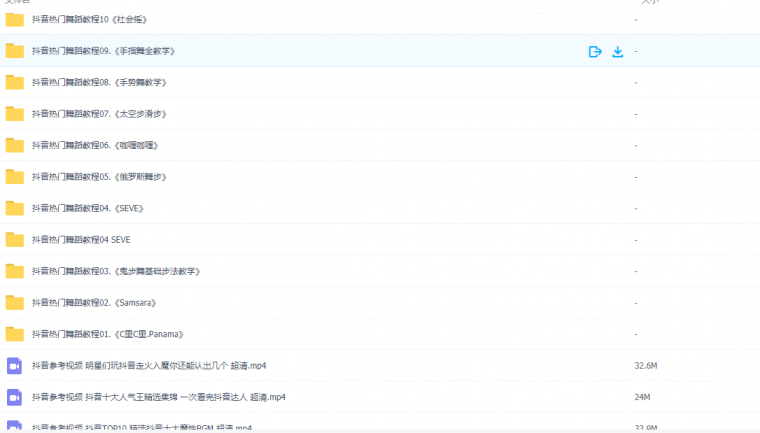
Task: Click the share icon on 手指舞全教学 row
Action: pos(595,51)
